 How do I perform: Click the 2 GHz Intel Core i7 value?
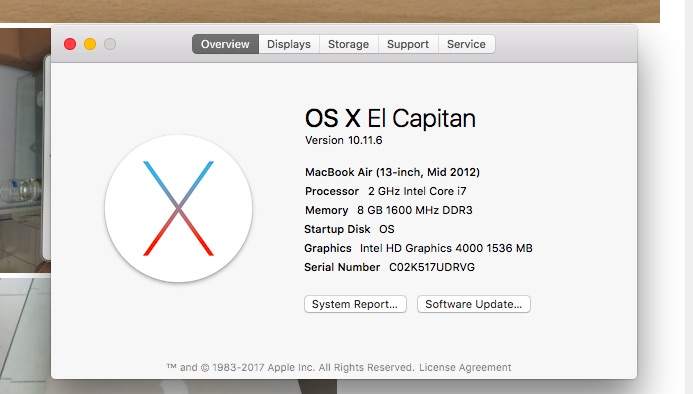[417, 191]
